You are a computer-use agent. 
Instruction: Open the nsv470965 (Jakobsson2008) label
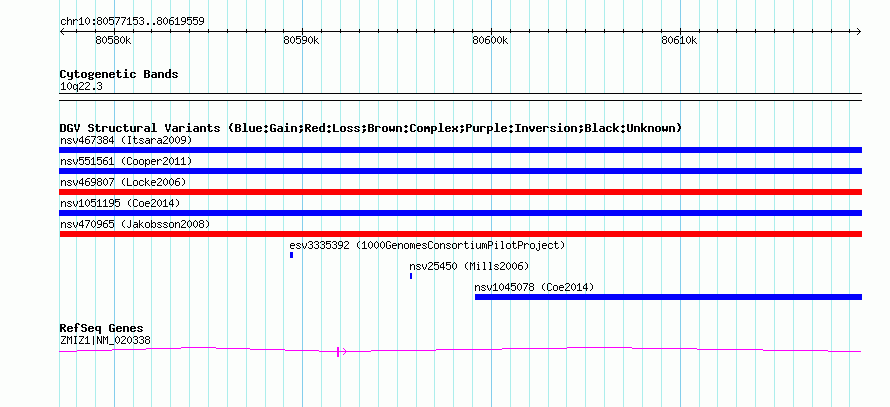coord(135,224)
